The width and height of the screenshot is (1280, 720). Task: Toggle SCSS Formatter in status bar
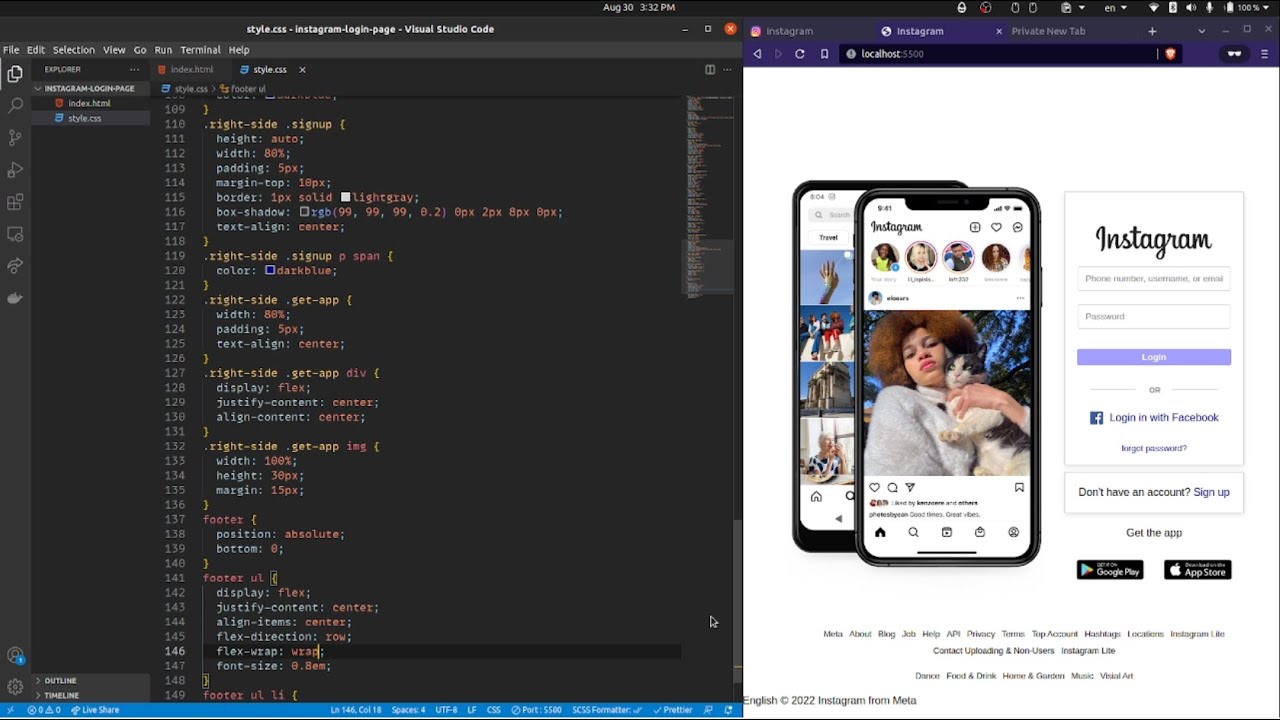[607, 710]
